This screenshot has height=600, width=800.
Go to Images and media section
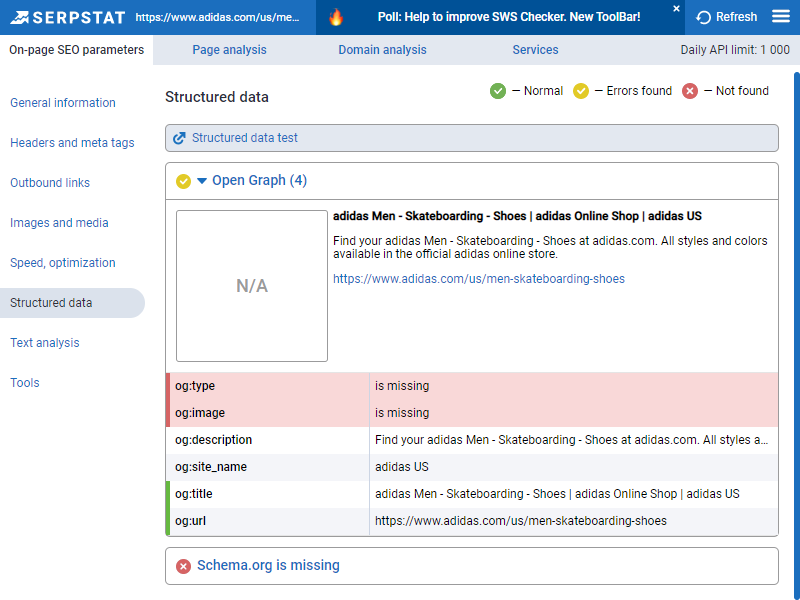[59, 223]
